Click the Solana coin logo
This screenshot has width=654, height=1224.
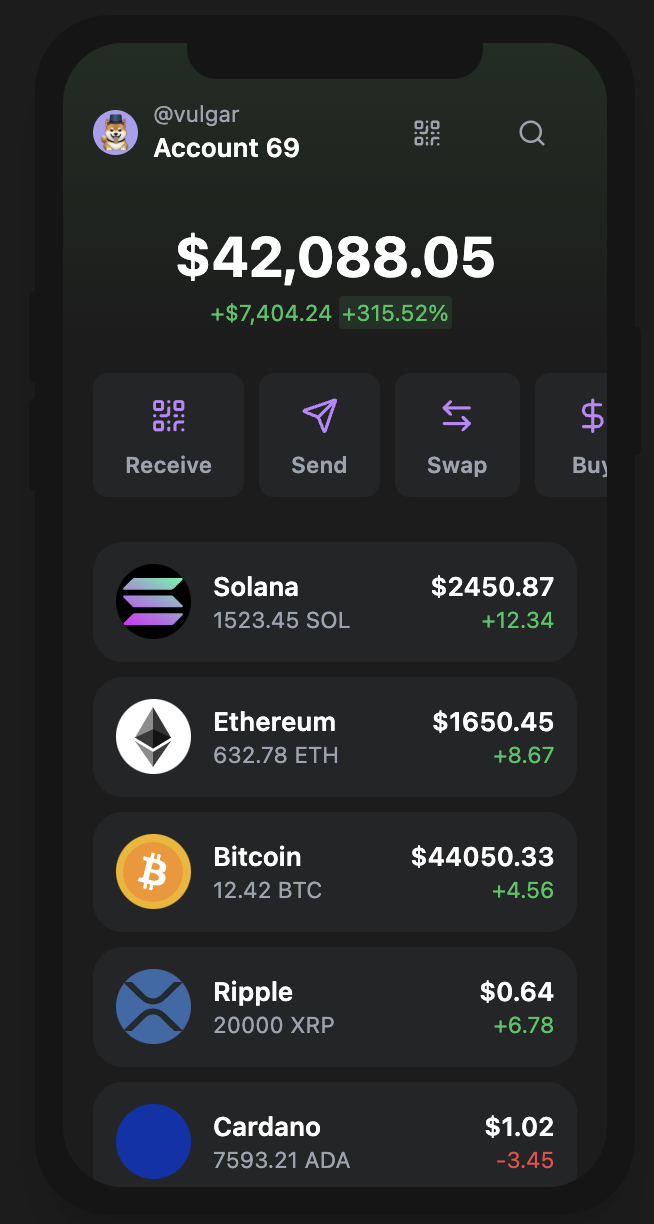point(153,602)
